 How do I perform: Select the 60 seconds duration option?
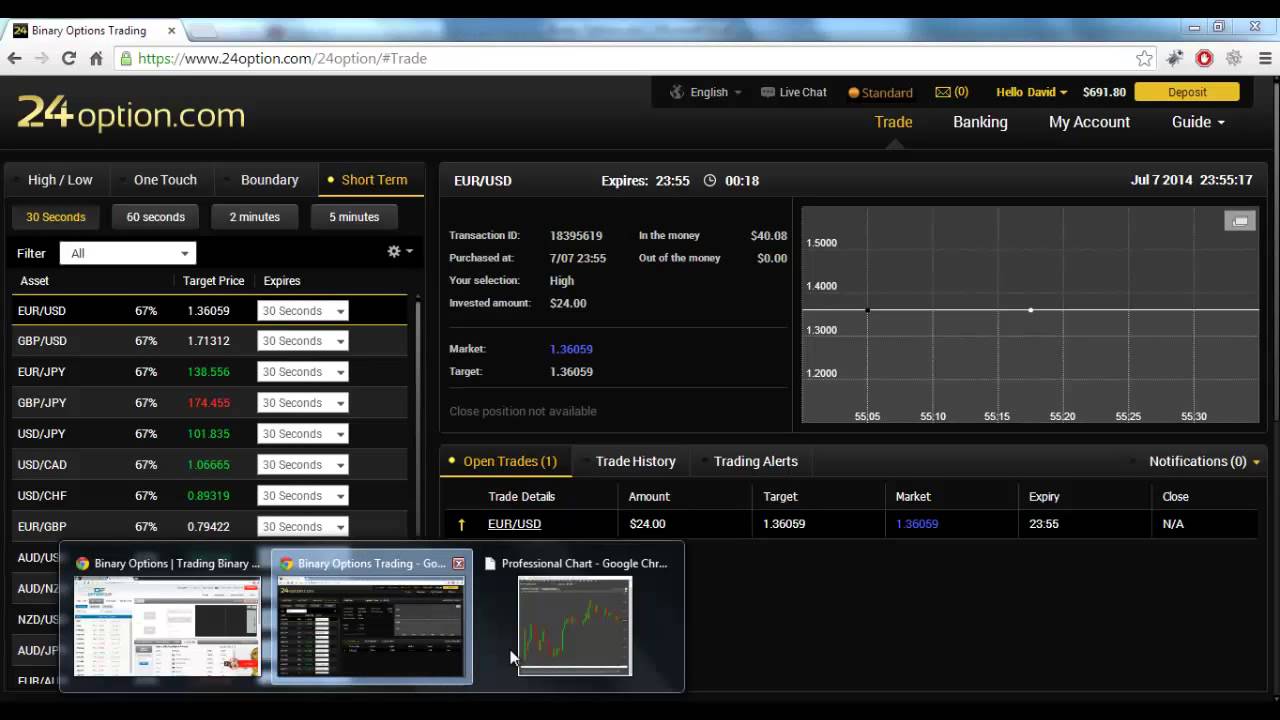tap(155, 217)
